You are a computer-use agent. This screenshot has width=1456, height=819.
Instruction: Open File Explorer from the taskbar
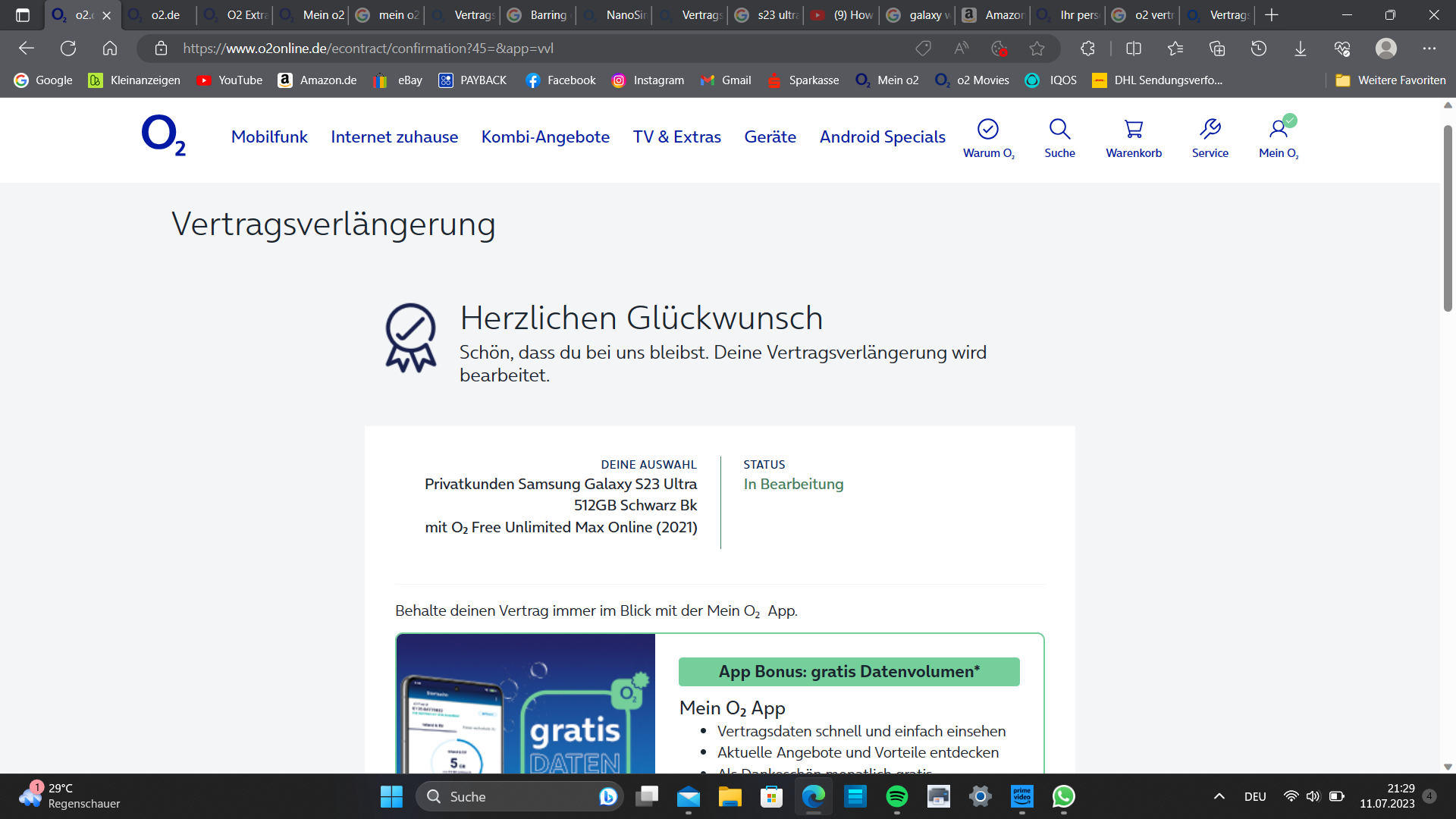[730, 796]
